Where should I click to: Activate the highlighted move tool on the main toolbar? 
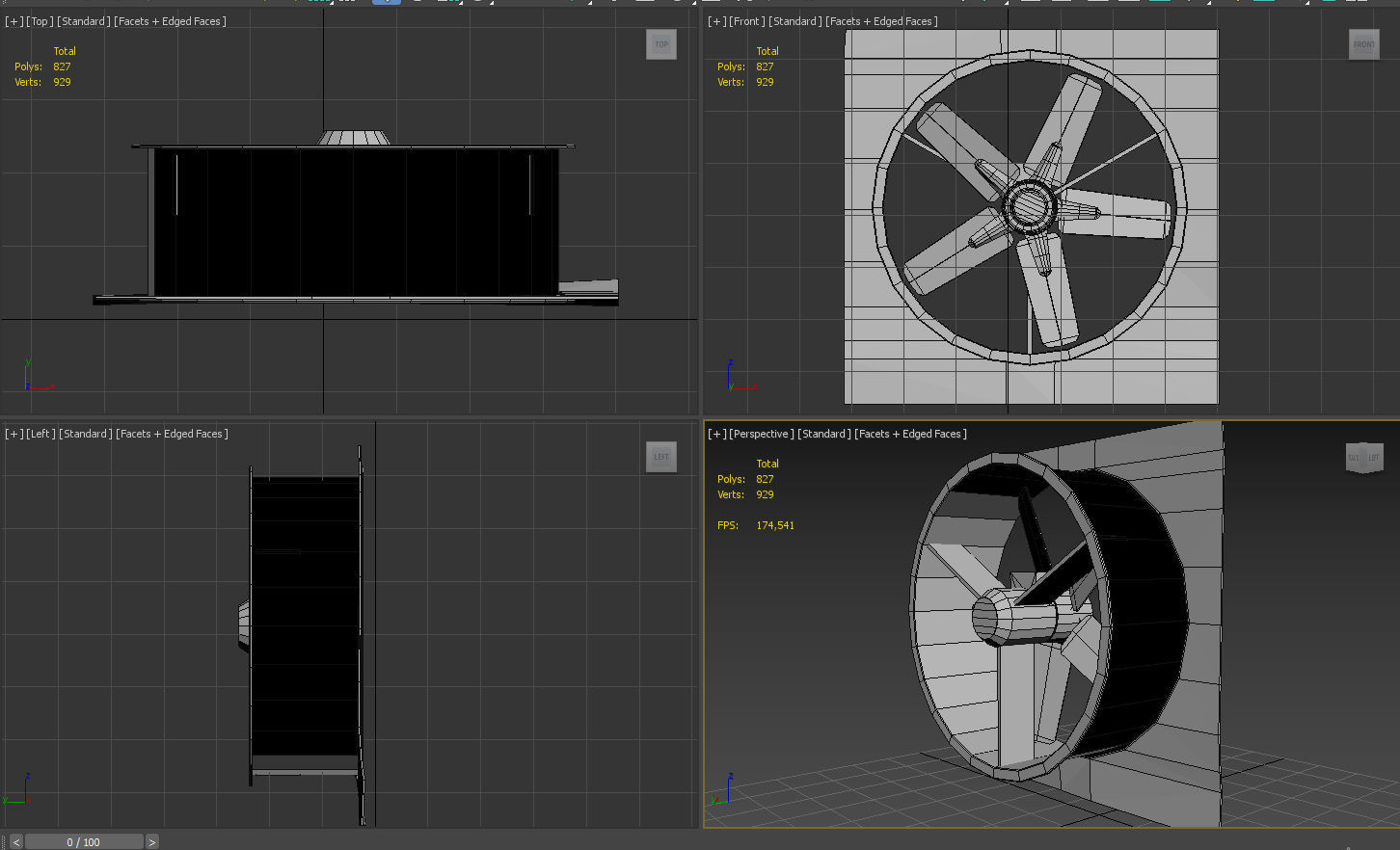[x=386, y=4]
